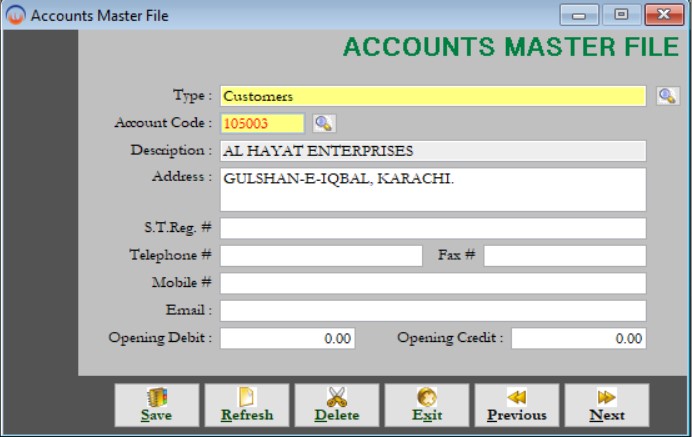Click the Opening Credit amount field
This screenshot has width=692, height=437.
coord(579,338)
